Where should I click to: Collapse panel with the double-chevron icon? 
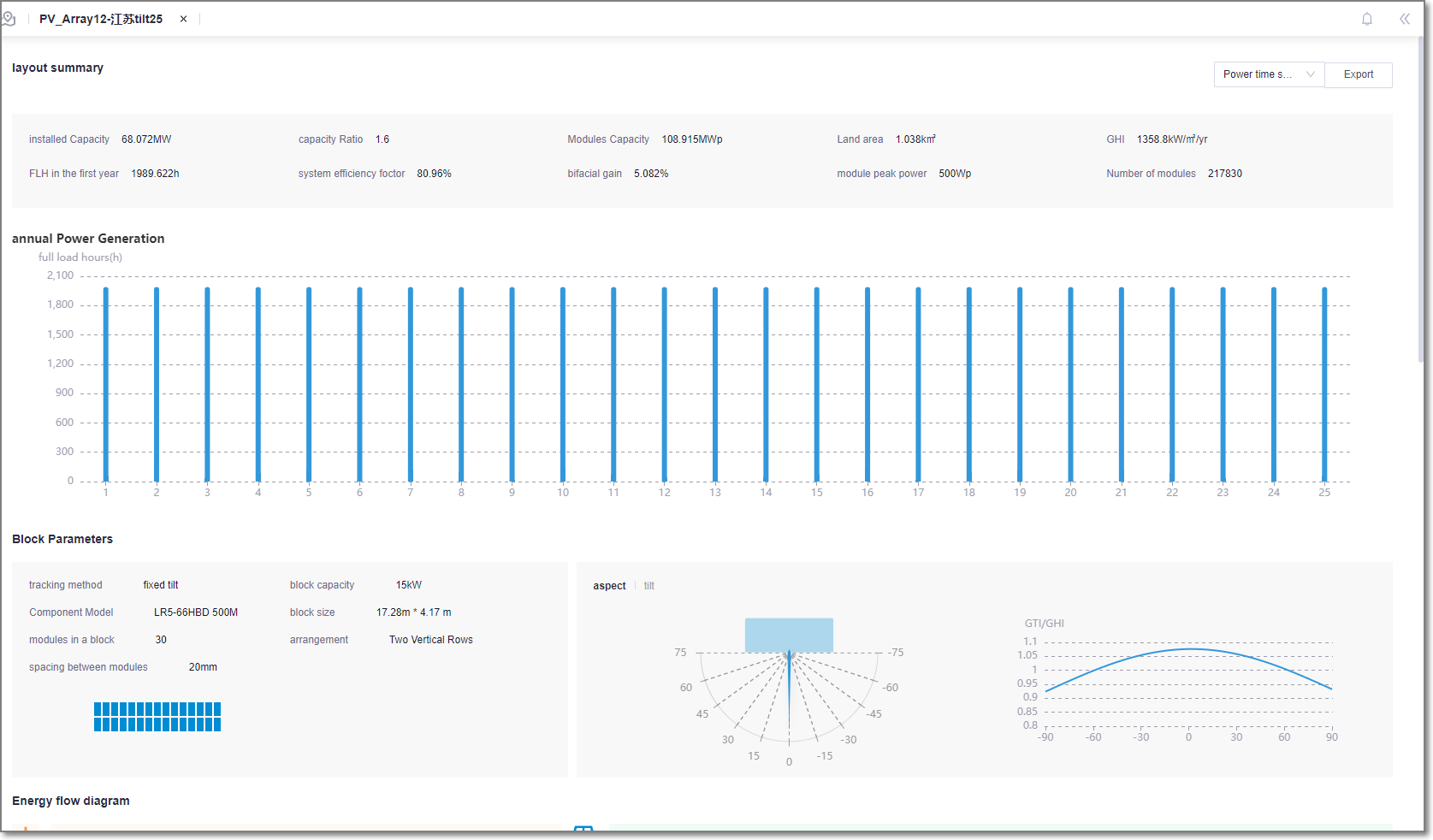(x=1404, y=19)
